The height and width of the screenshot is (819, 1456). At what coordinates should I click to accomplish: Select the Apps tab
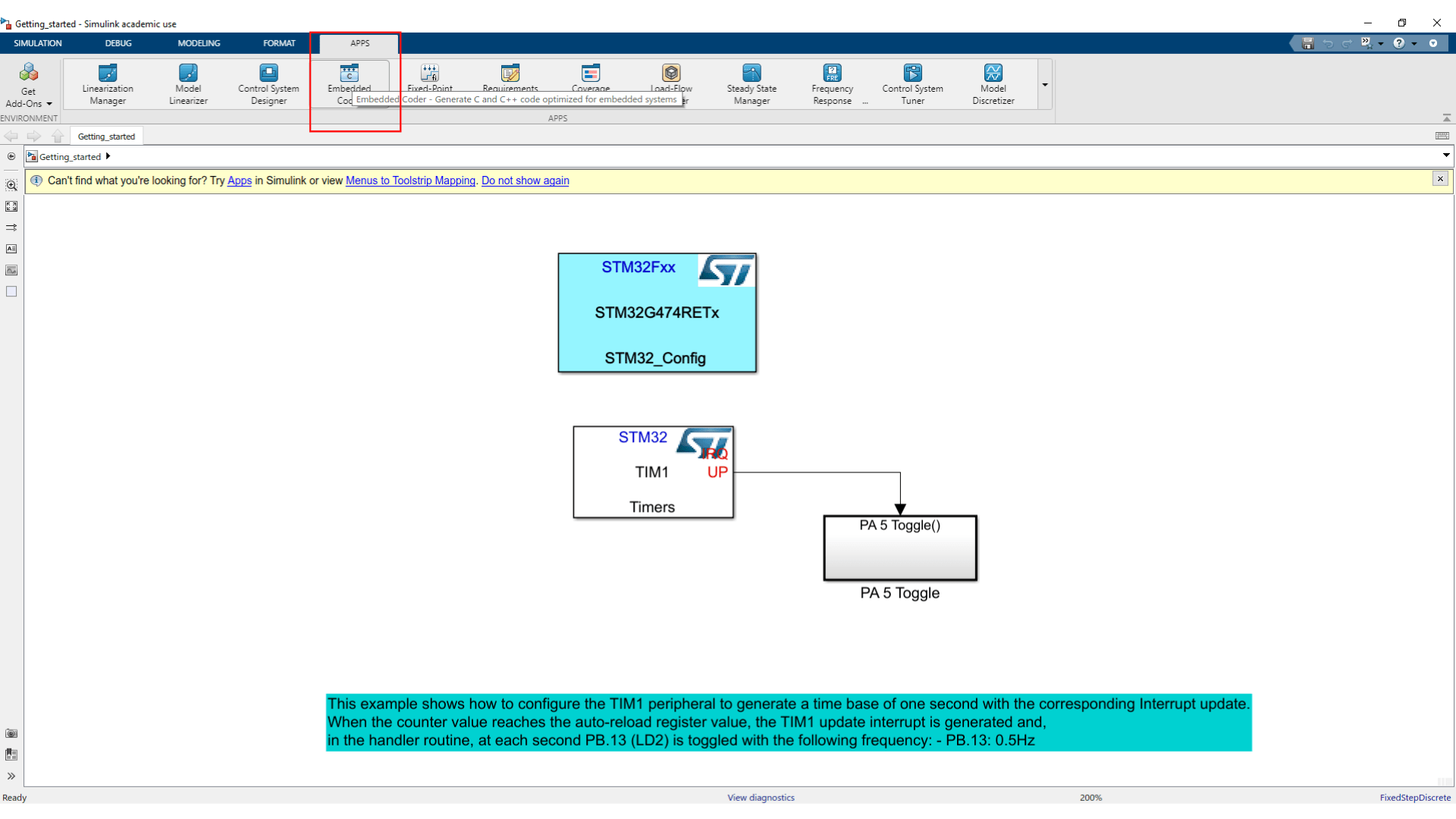tap(360, 43)
